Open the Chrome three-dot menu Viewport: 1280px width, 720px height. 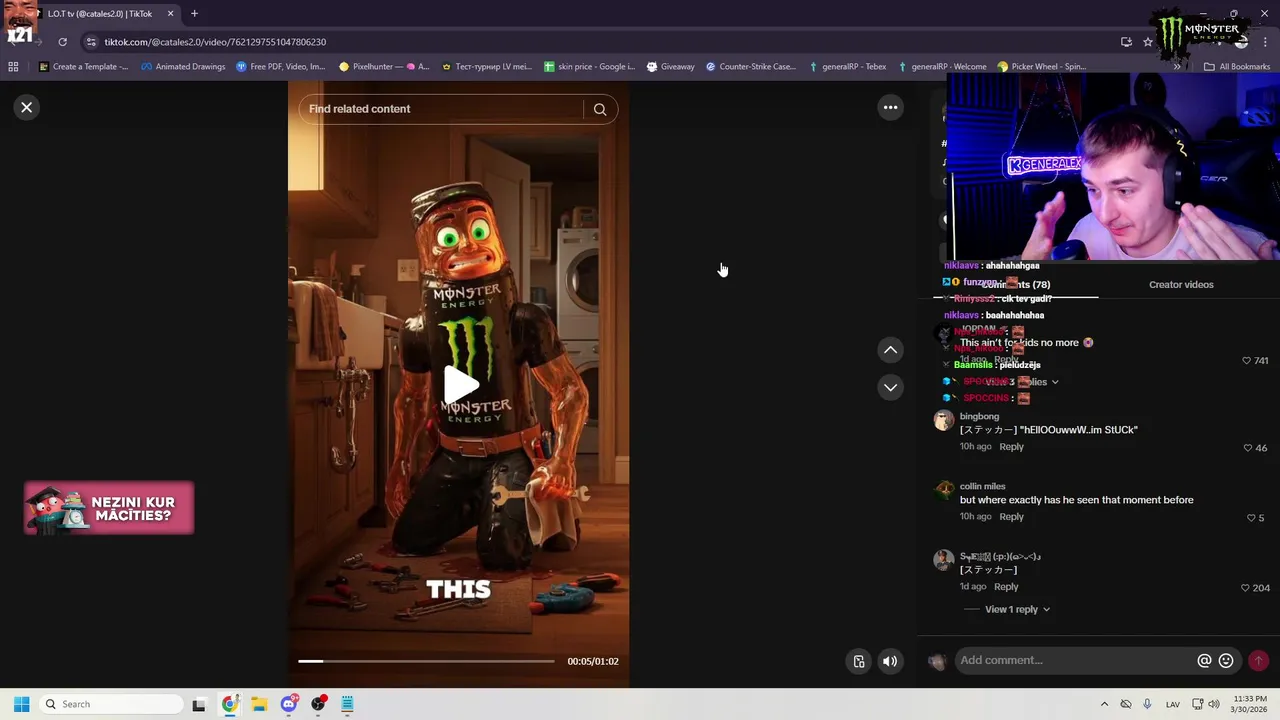pyautogui.click(x=1264, y=42)
